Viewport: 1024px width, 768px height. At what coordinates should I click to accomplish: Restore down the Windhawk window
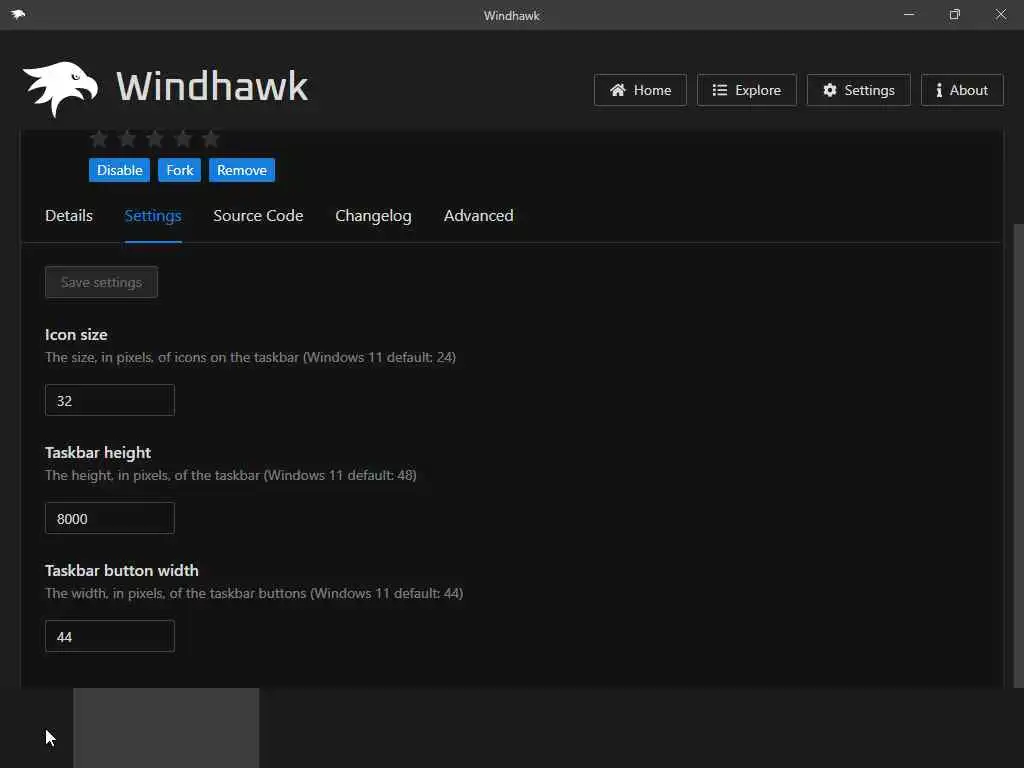[x=955, y=14]
